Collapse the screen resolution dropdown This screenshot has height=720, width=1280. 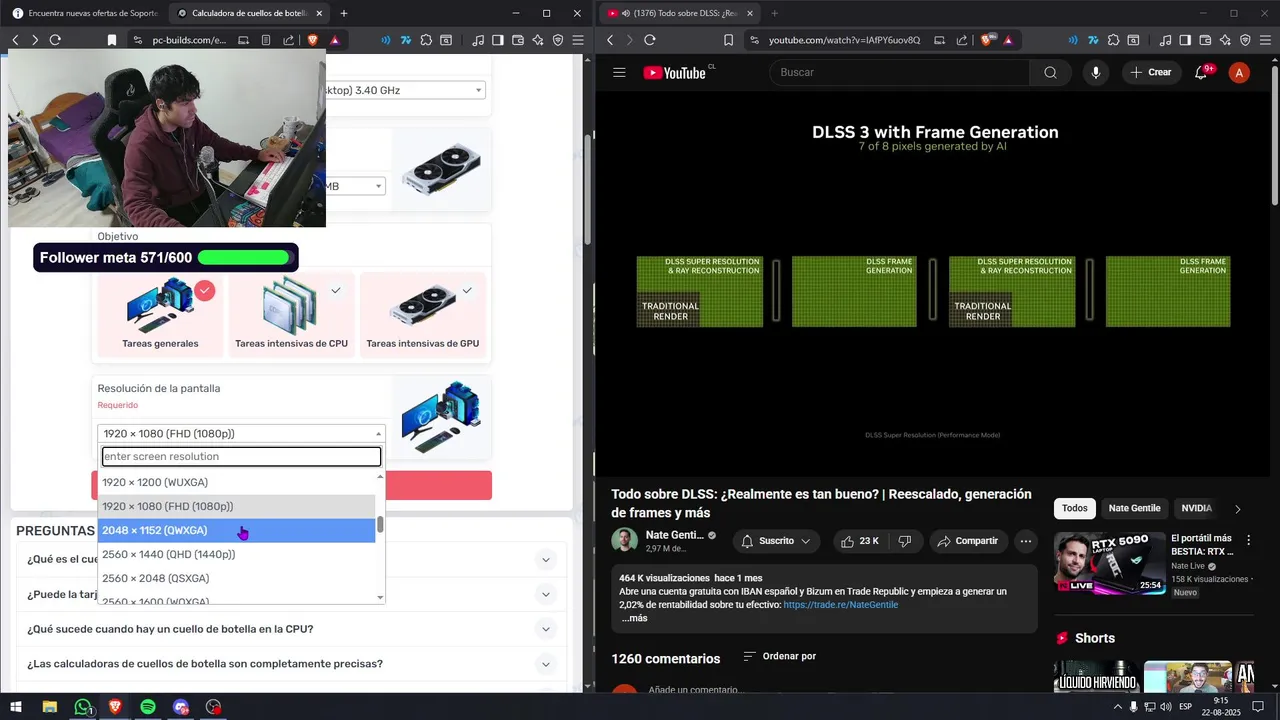click(x=241, y=433)
